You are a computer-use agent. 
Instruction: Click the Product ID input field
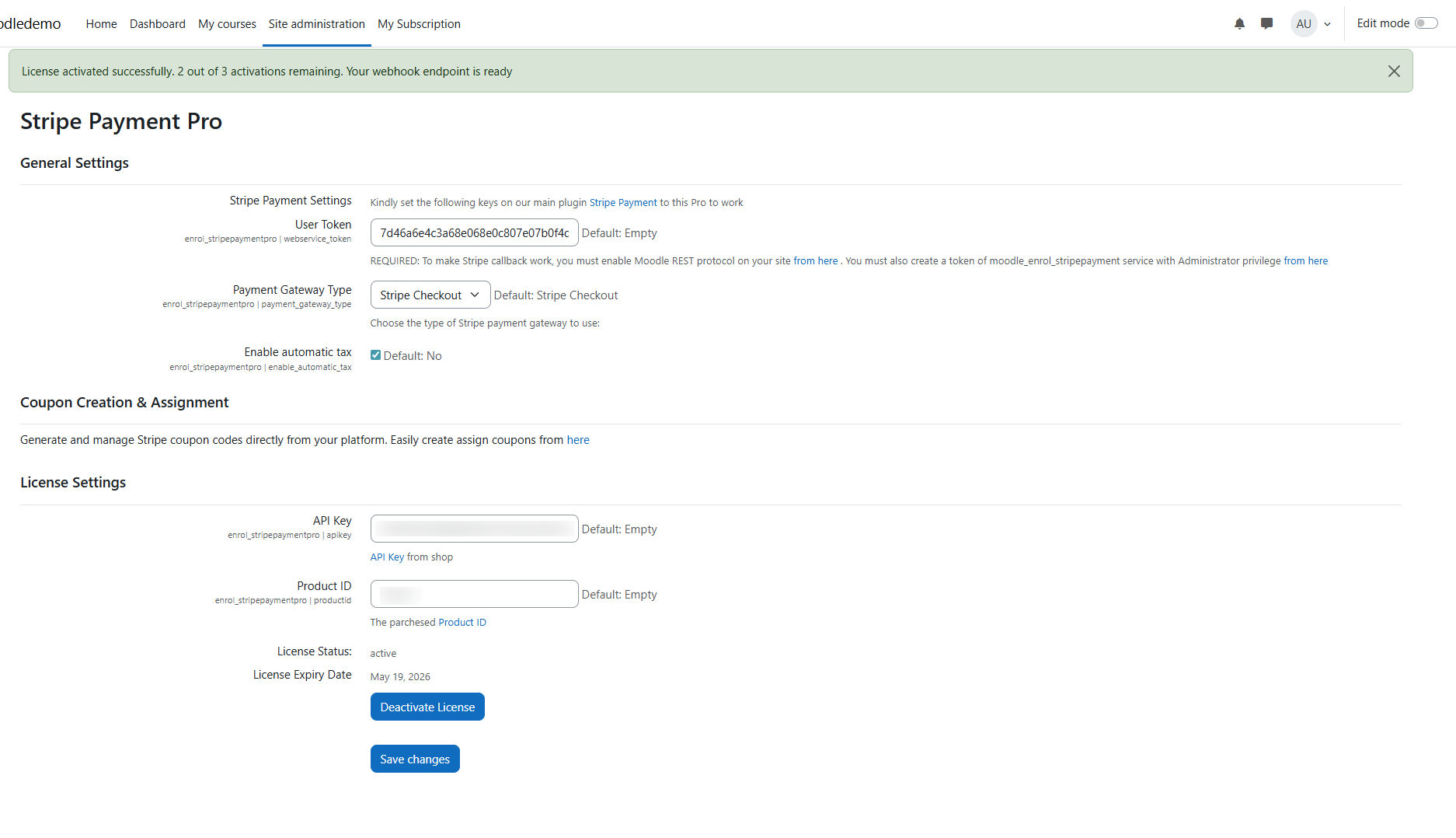pos(474,595)
